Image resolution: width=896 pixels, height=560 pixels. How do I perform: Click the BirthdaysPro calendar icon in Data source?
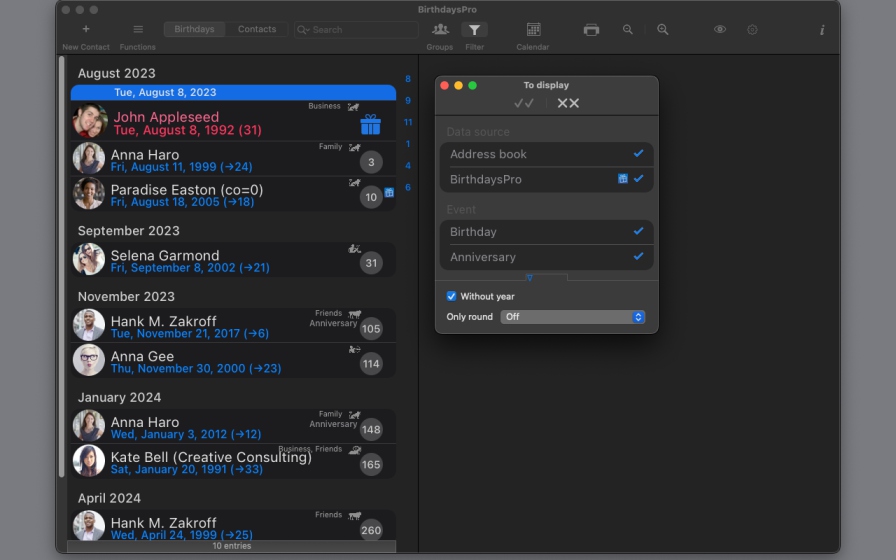point(623,179)
